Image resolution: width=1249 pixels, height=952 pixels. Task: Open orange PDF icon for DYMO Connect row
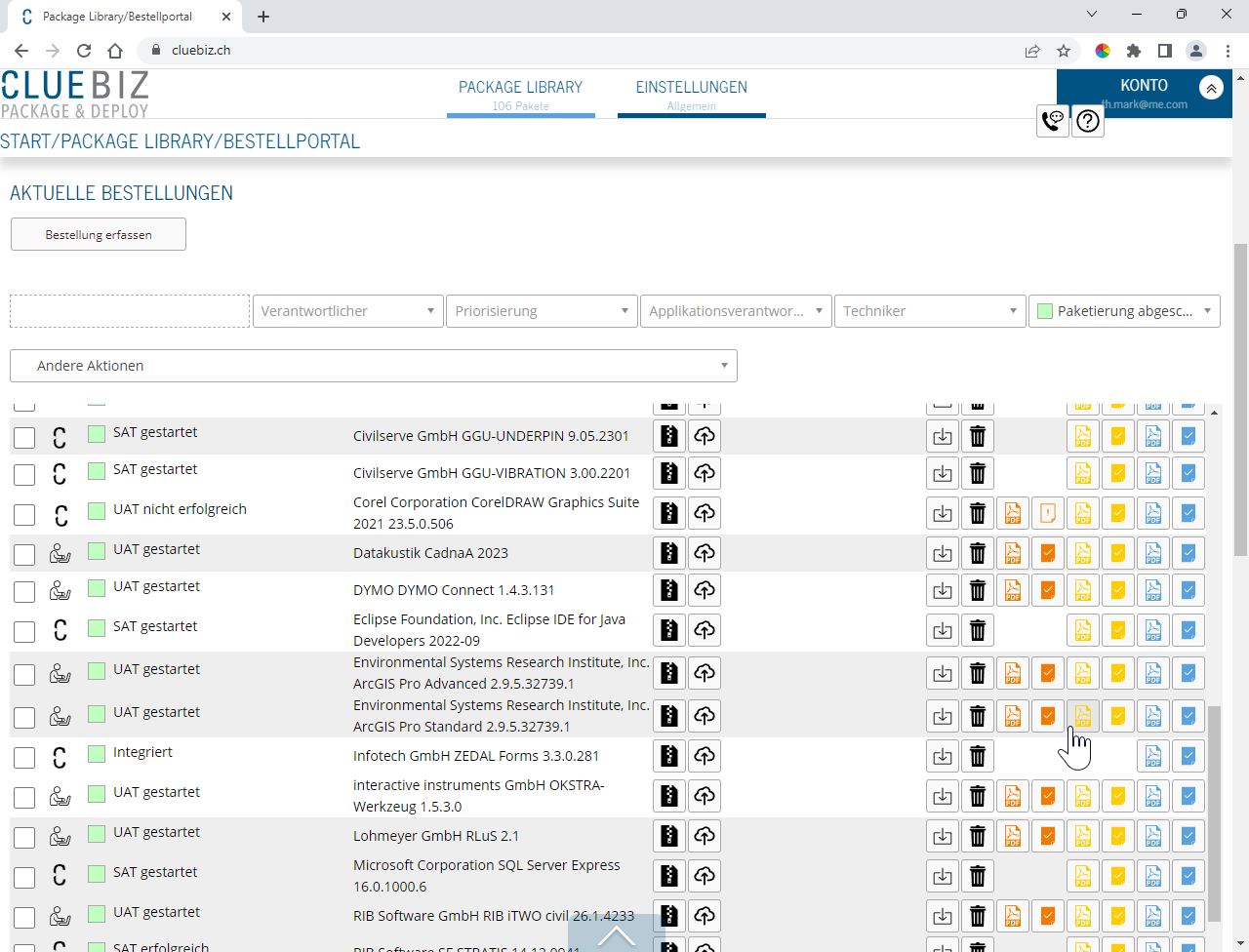point(1013,590)
